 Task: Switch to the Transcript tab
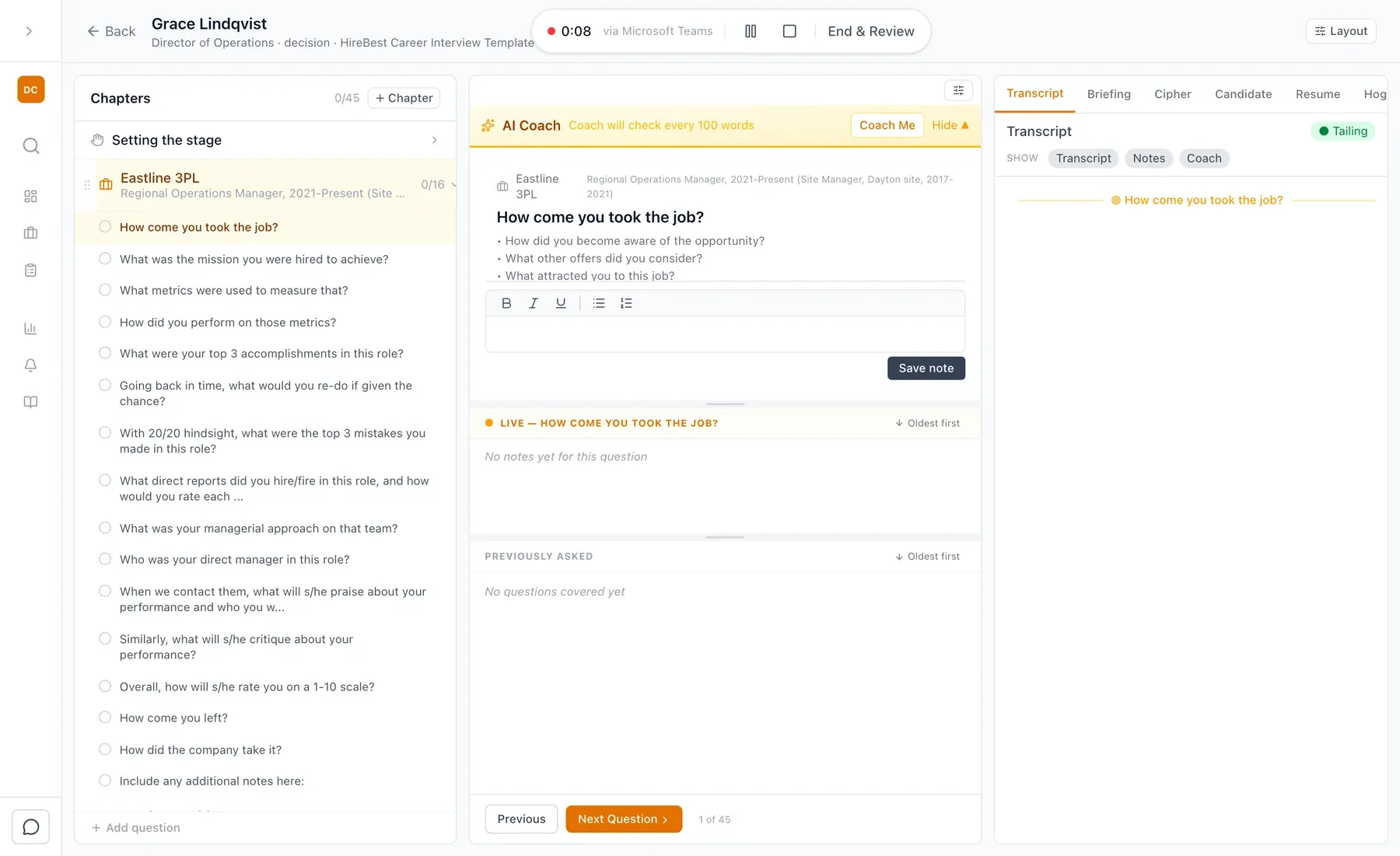[1034, 93]
